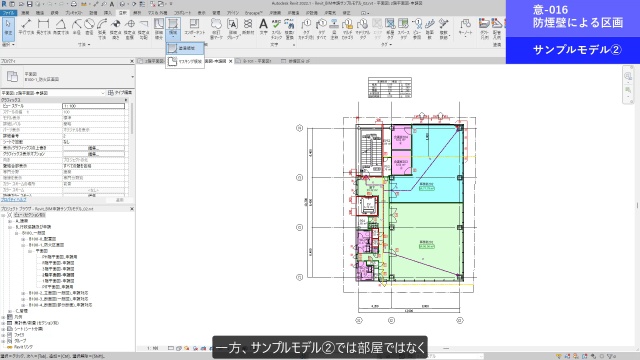Choose the Linear Dimension tool
Viewport: 640px width, 360px height.
tap(43, 28)
